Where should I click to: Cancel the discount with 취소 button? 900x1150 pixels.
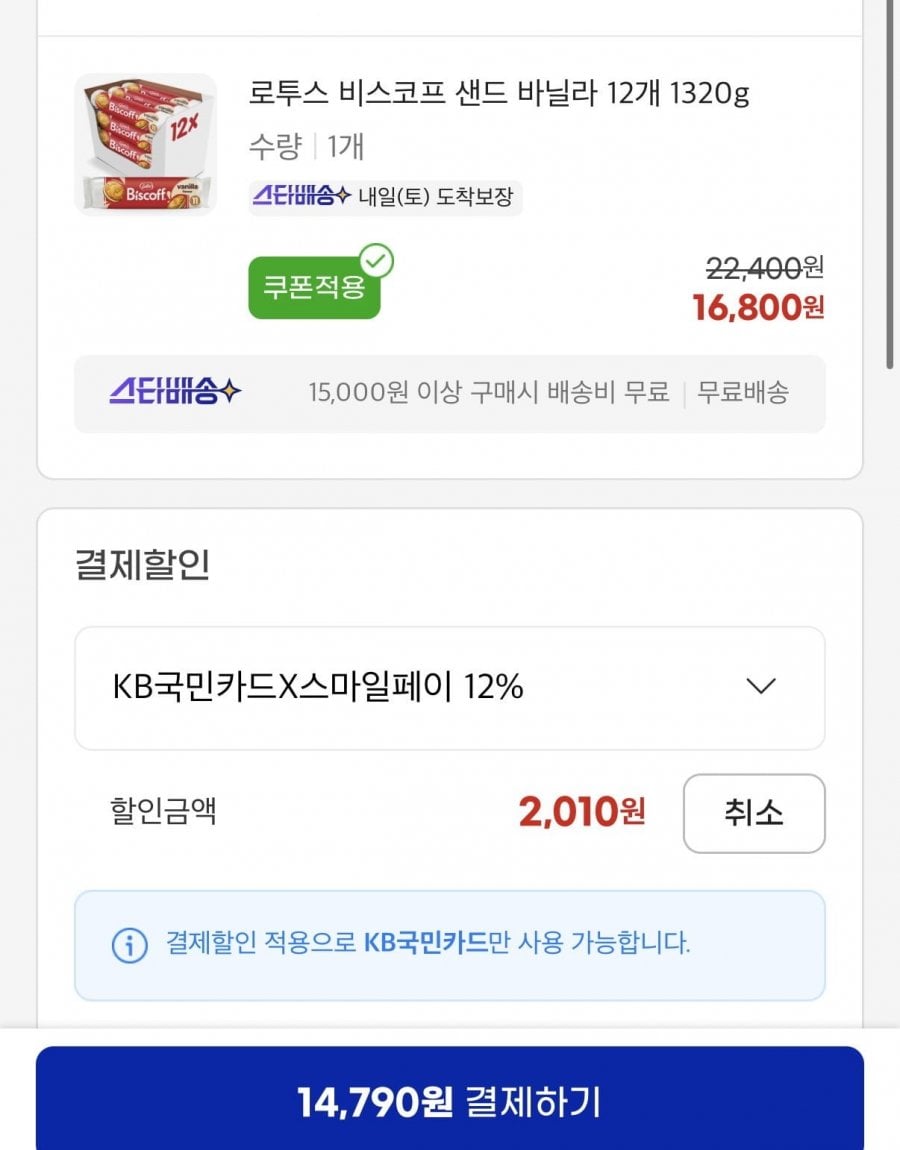[x=754, y=813]
